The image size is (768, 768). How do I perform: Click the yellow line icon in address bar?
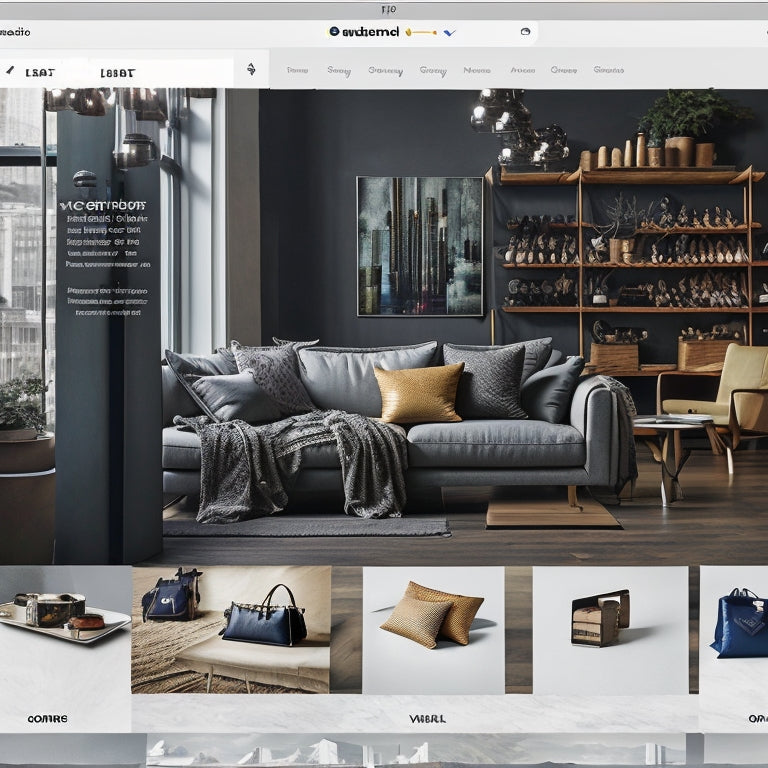[x=422, y=32]
